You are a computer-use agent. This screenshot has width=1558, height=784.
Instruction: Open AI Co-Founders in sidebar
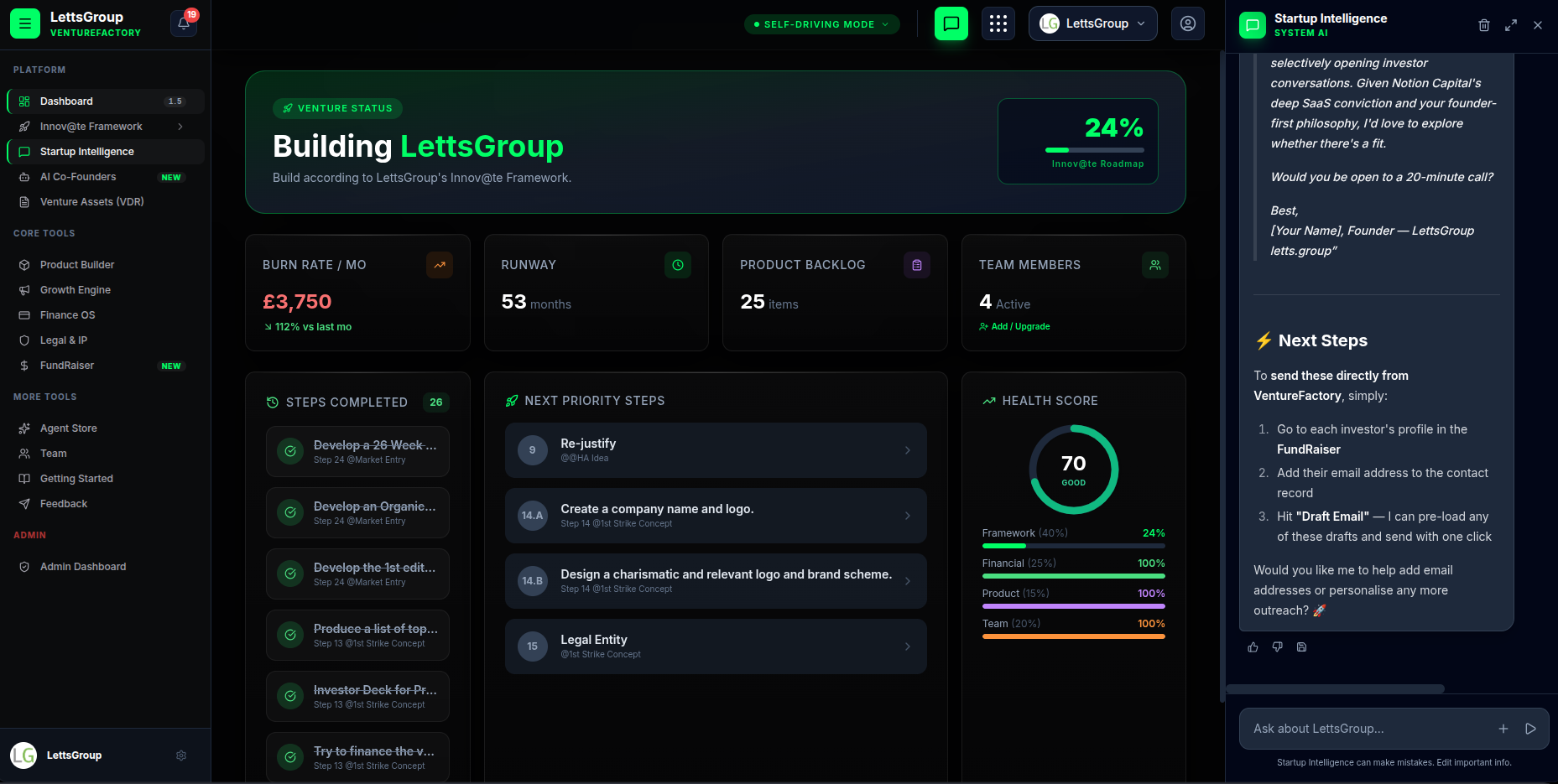point(106,177)
